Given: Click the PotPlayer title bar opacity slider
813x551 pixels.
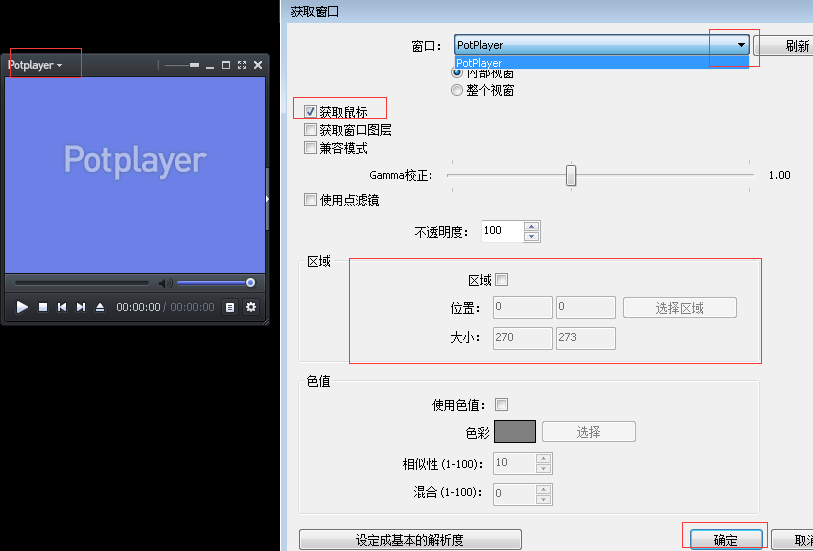Looking at the screenshot, I should [181, 65].
